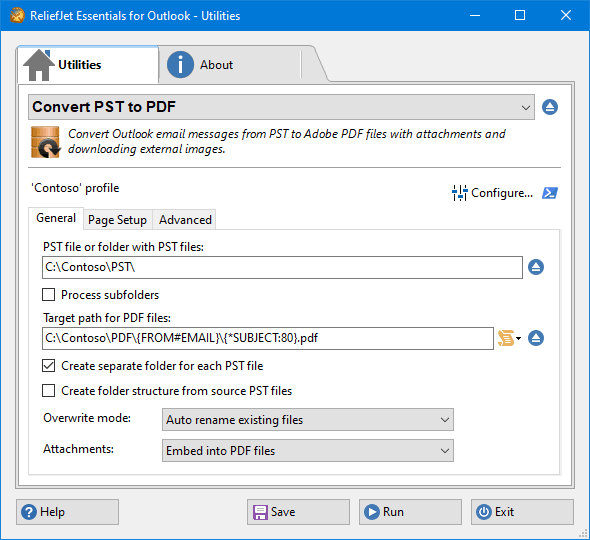Enable the Process subfolders checkbox
The height and width of the screenshot is (540, 590).
48,295
